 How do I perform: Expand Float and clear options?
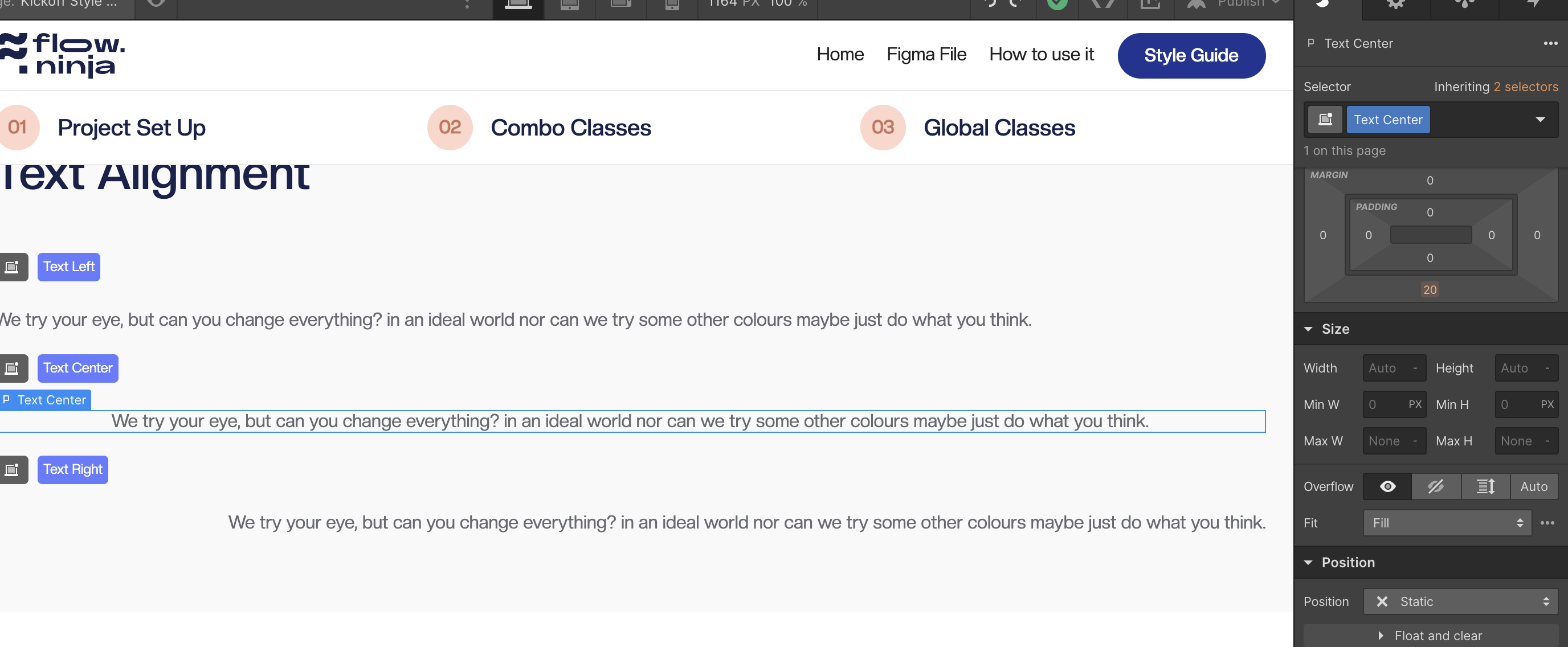coord(1431,636)
